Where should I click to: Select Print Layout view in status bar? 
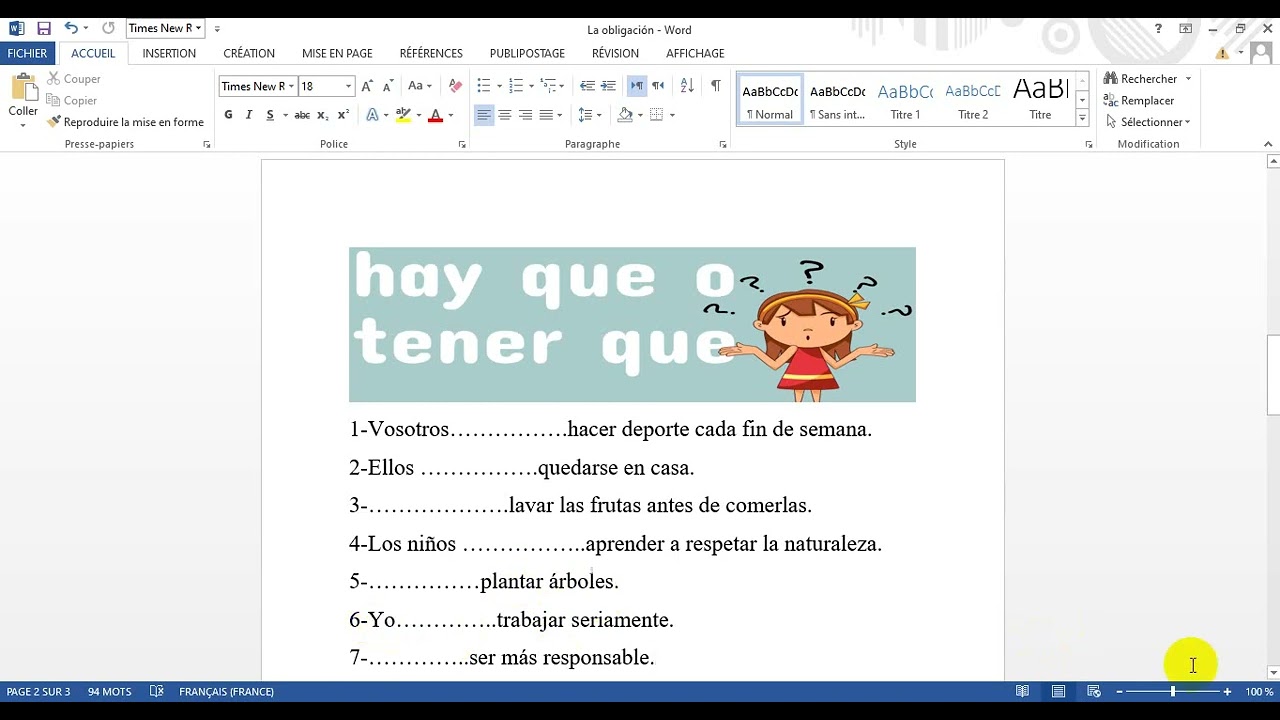point(1058,691)
